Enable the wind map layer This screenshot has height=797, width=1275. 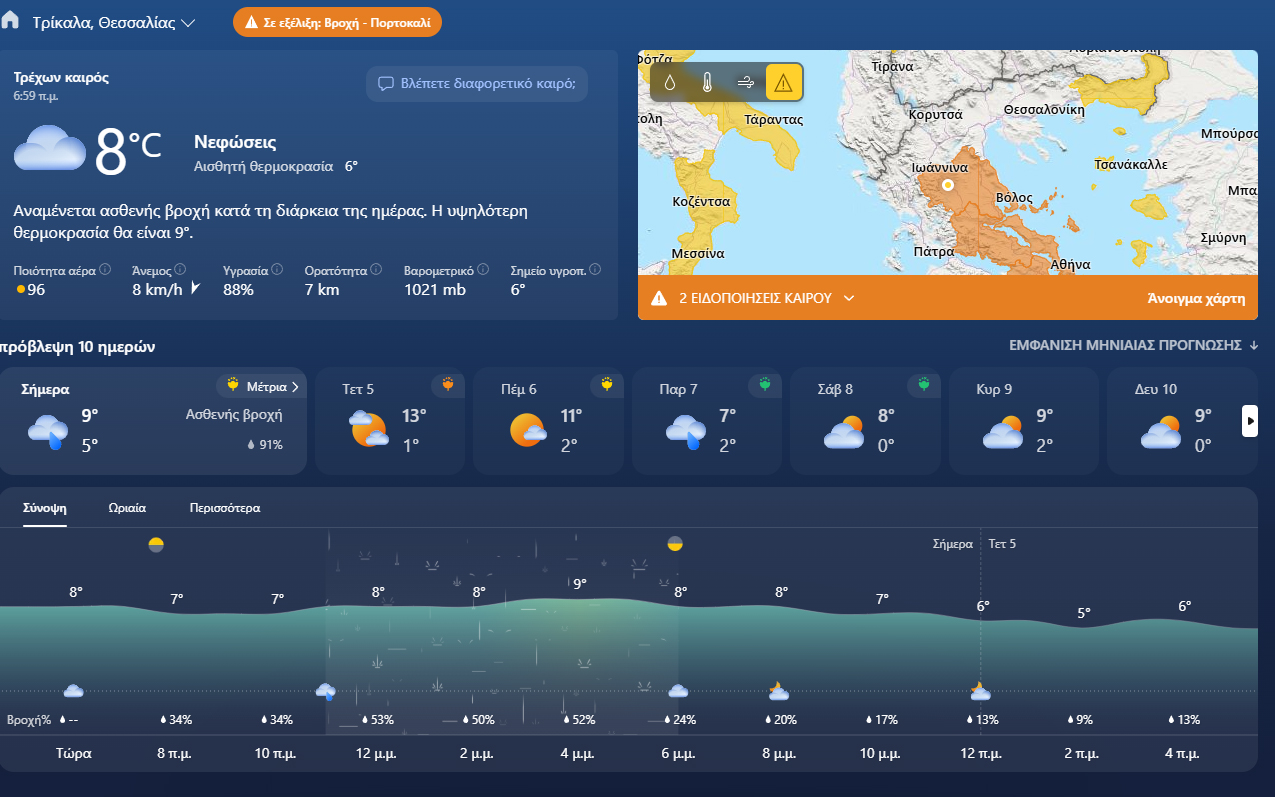click(745, 83)
